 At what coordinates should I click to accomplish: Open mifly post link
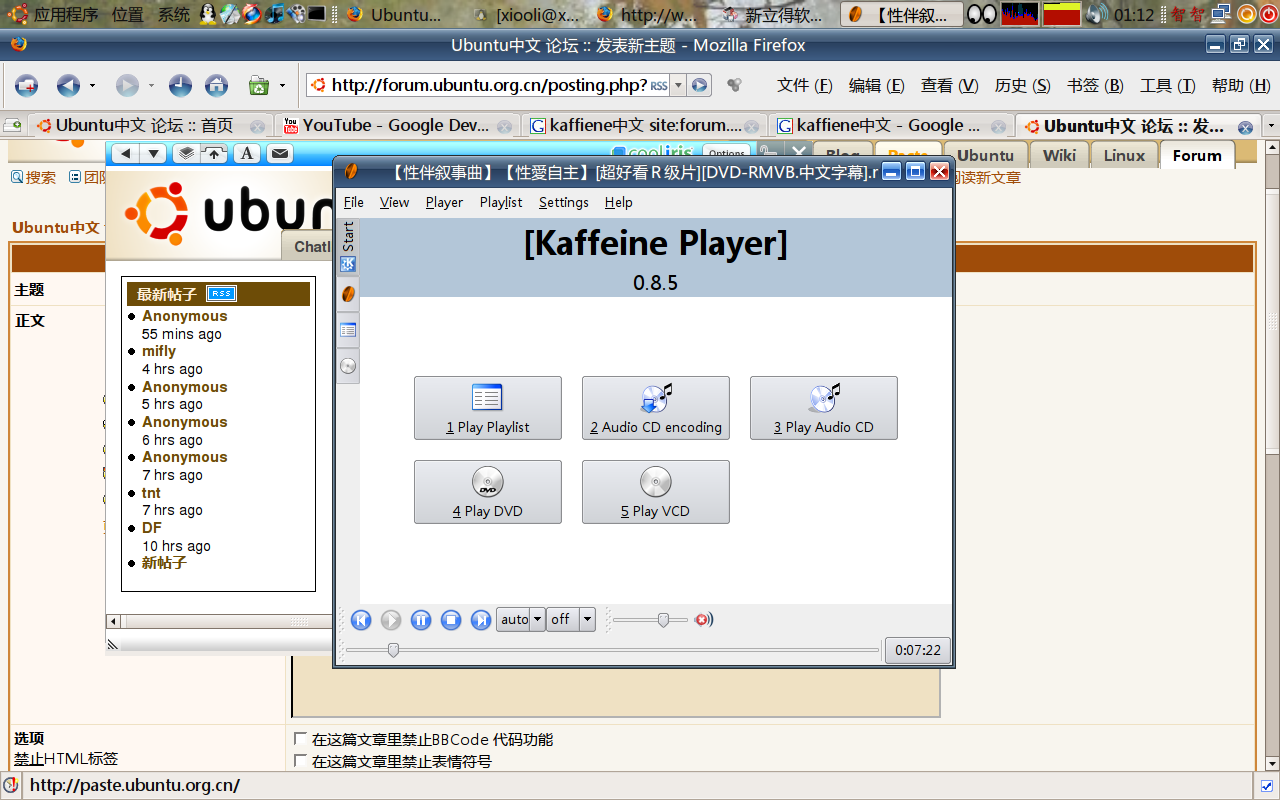159,351
